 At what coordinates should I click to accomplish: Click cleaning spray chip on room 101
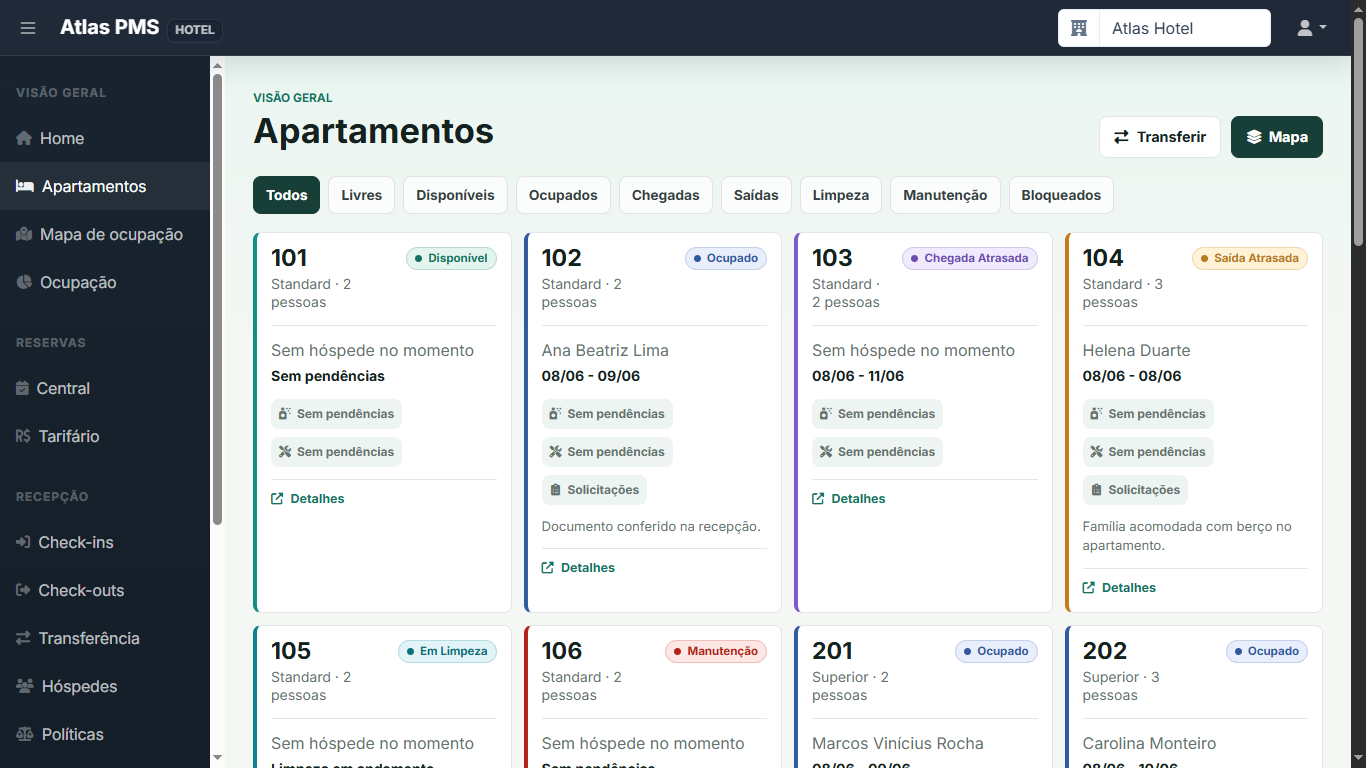click(336, 414)
